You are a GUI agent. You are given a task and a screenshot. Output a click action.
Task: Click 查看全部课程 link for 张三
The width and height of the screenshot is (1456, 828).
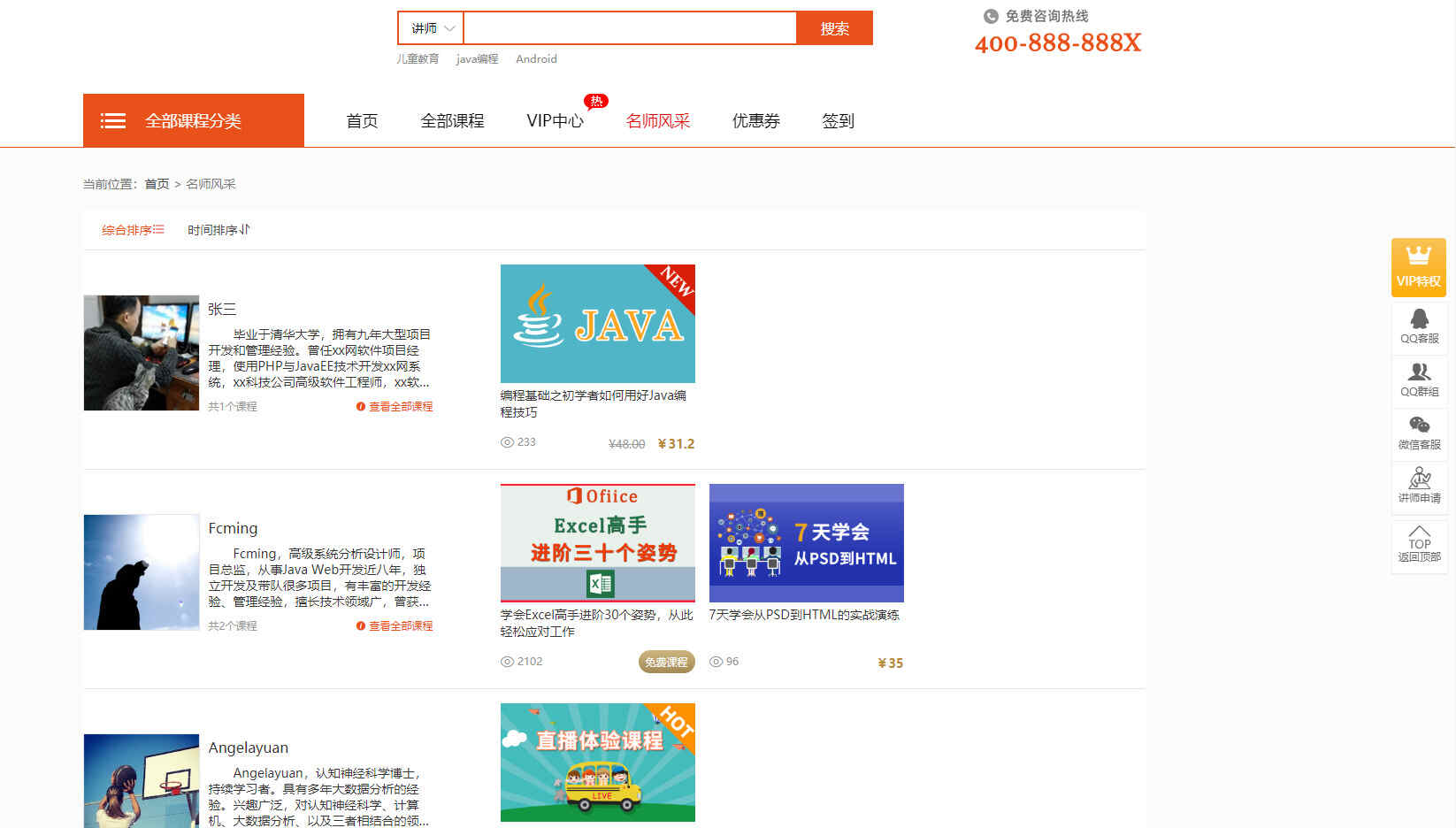(x=401, y=407)
